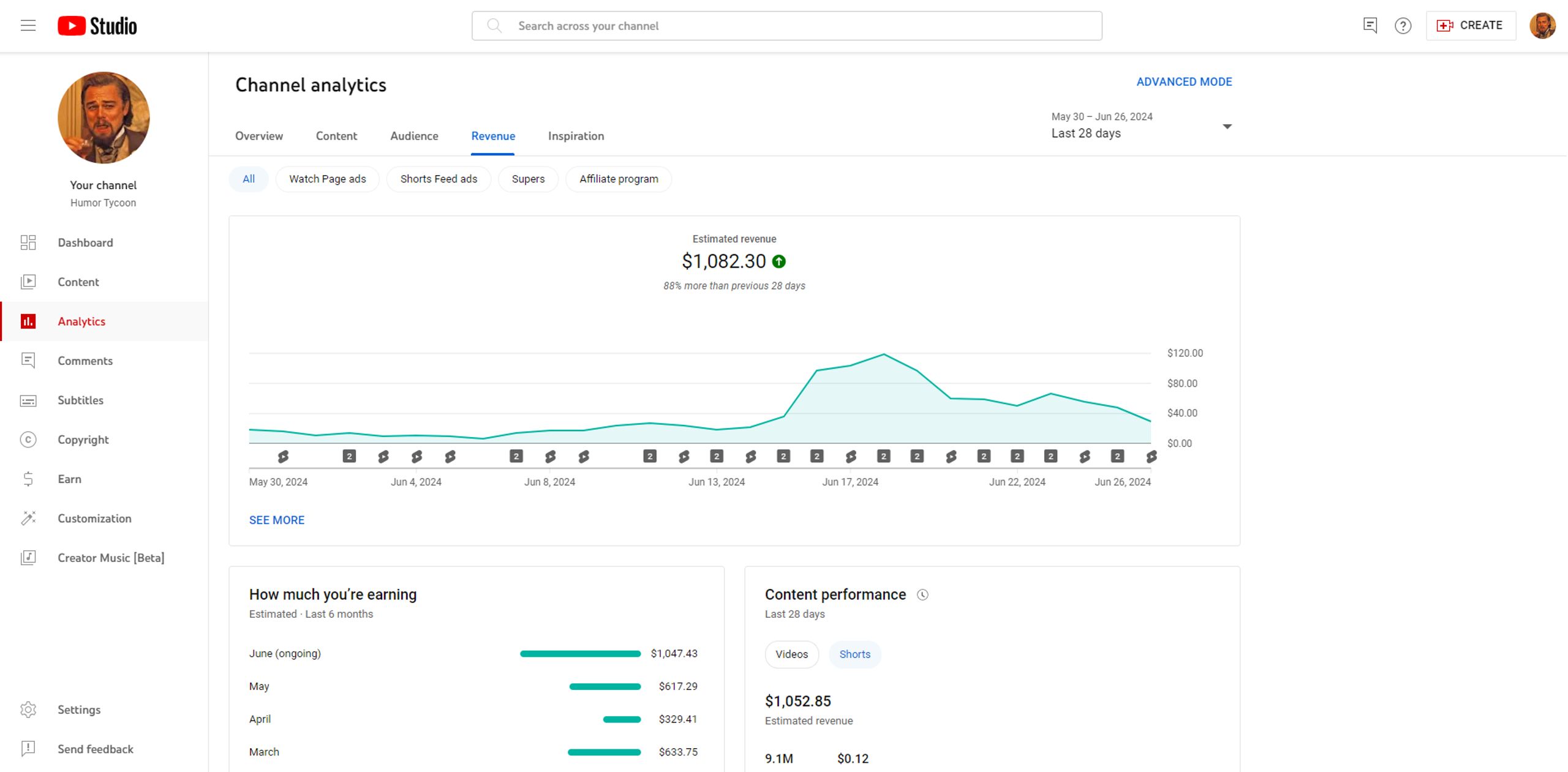
Task: Click the Shorts marker below May 30, 2024
Action: point(283,457)
